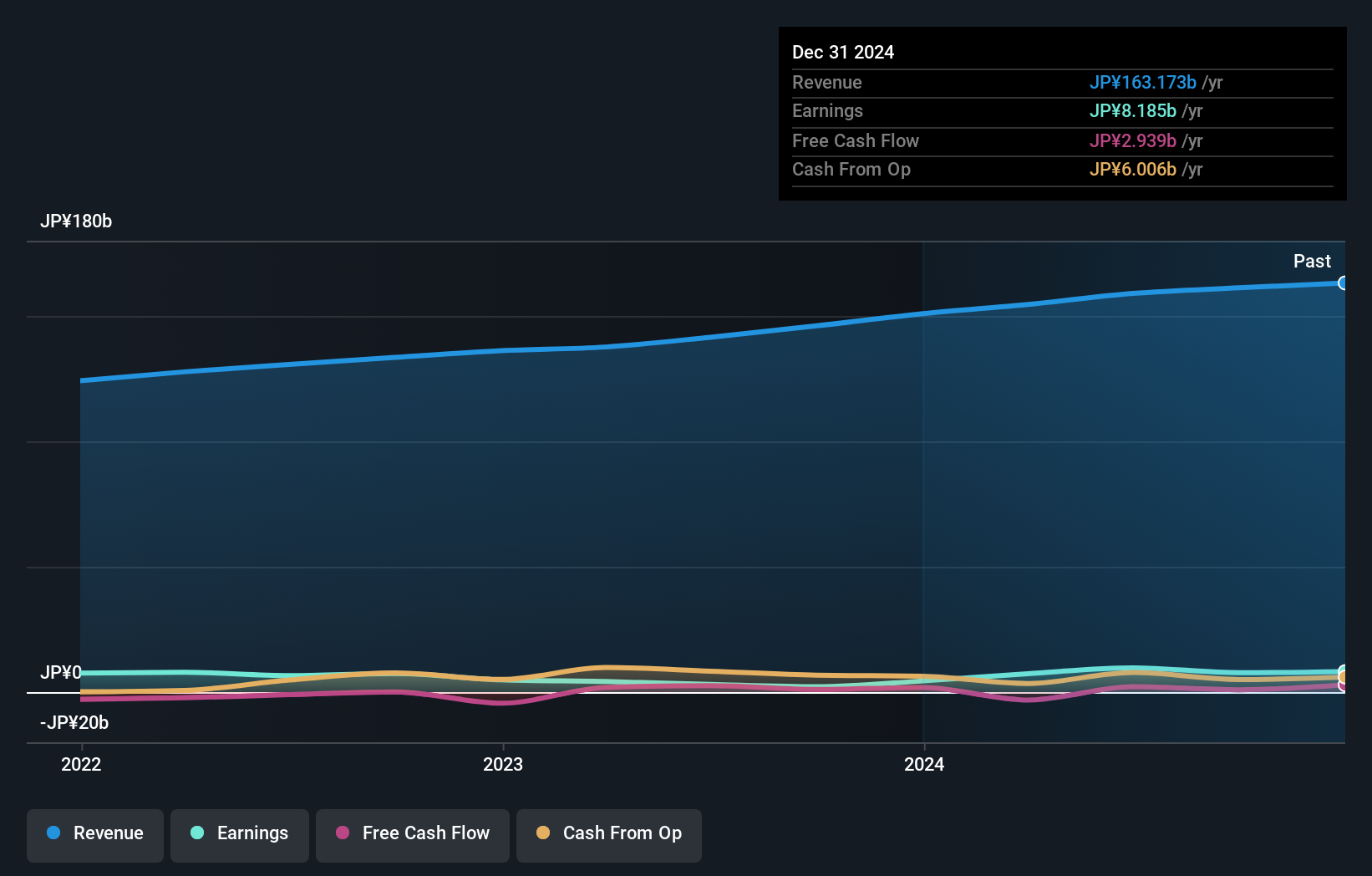The width and height of the screenshot is (1372, 876).
Task: Click the Past label on the chart
Action: pos(1312,261)
